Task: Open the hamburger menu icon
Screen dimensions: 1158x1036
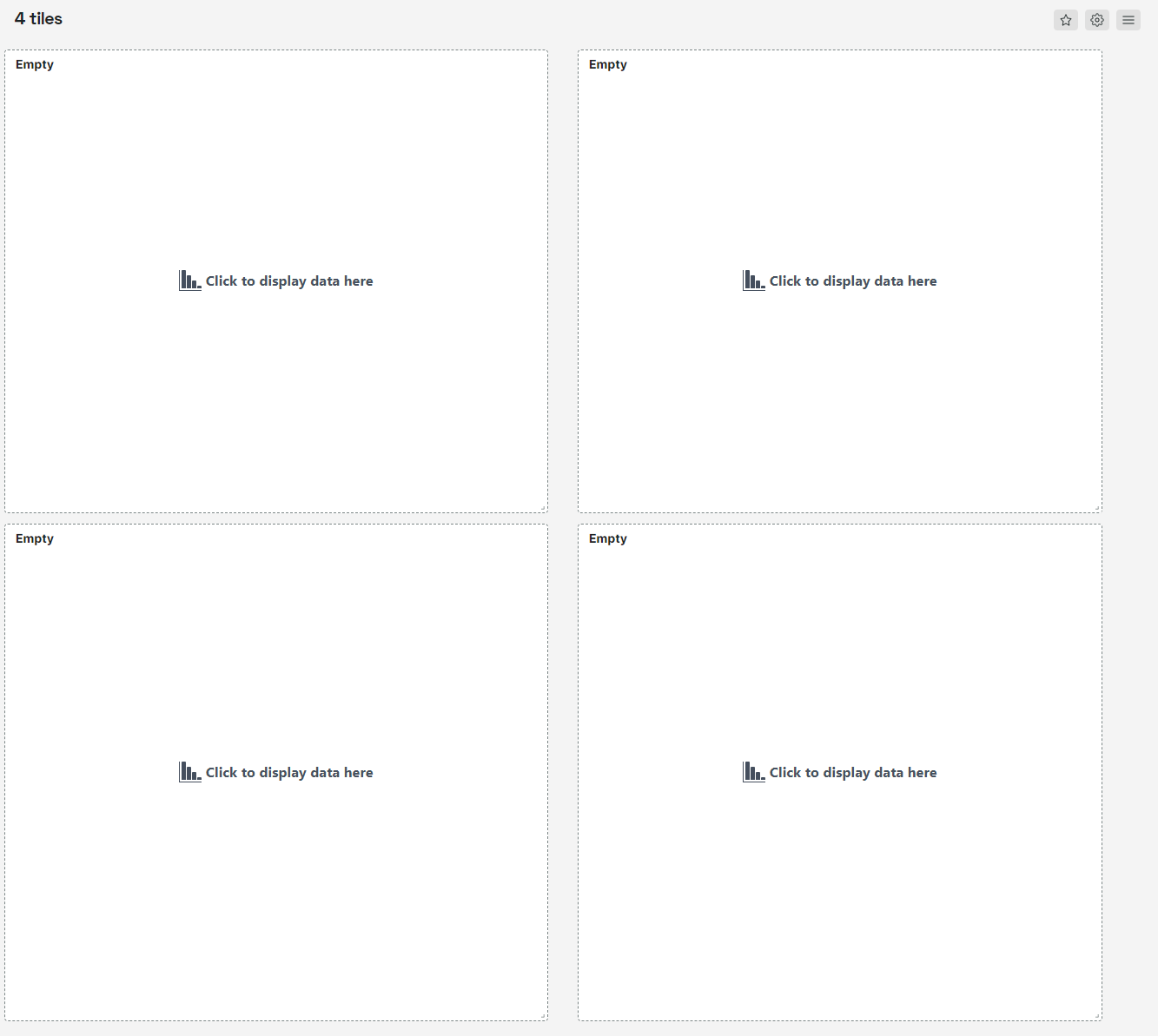Action: click(1128, 20)
